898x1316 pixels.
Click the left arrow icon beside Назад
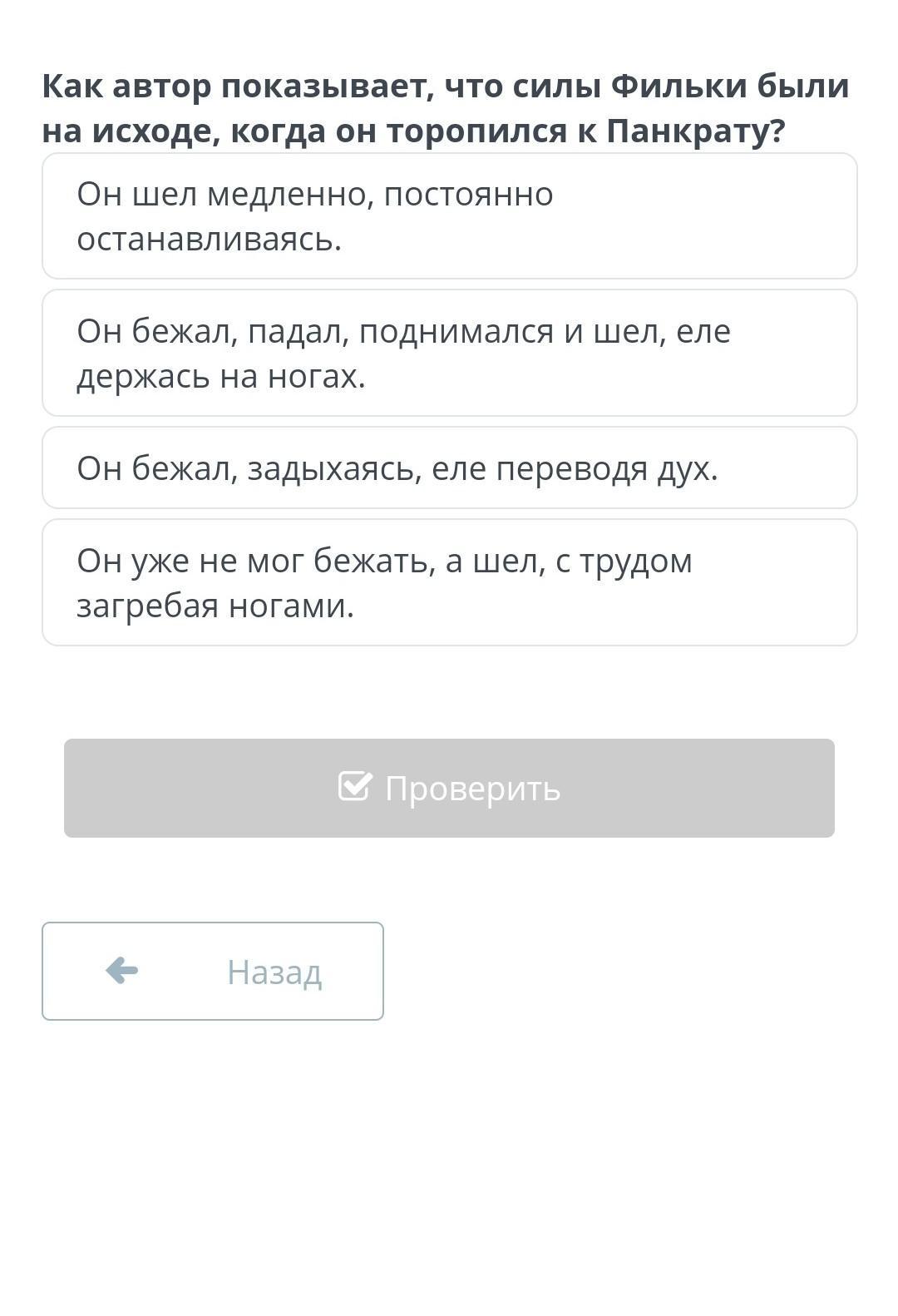(122, 970)
